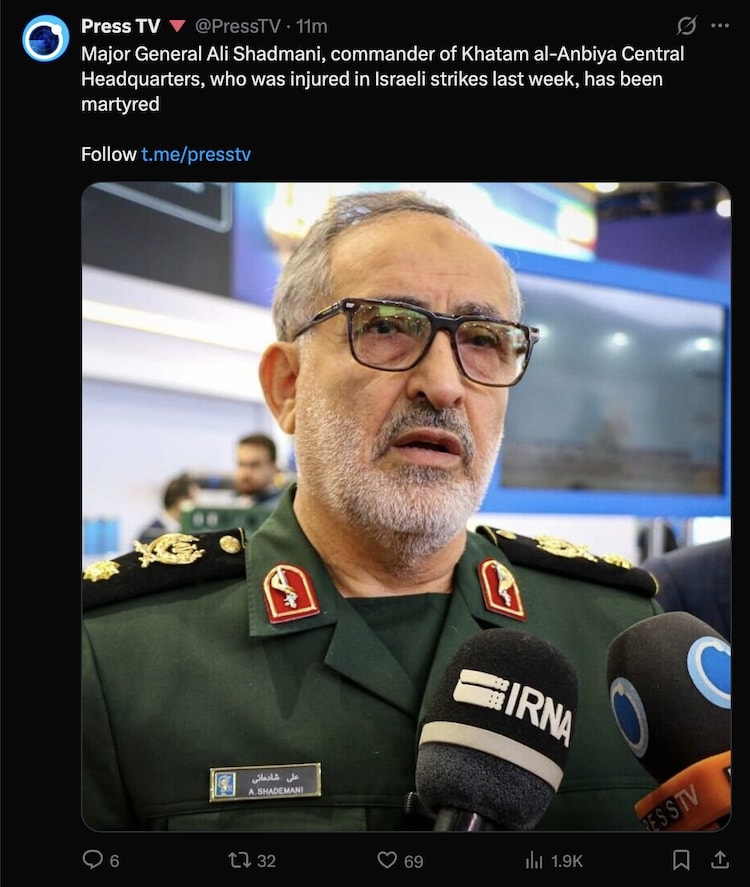Open the Grok explain icon
Screen dimensions: 750x887
point(687,25)
